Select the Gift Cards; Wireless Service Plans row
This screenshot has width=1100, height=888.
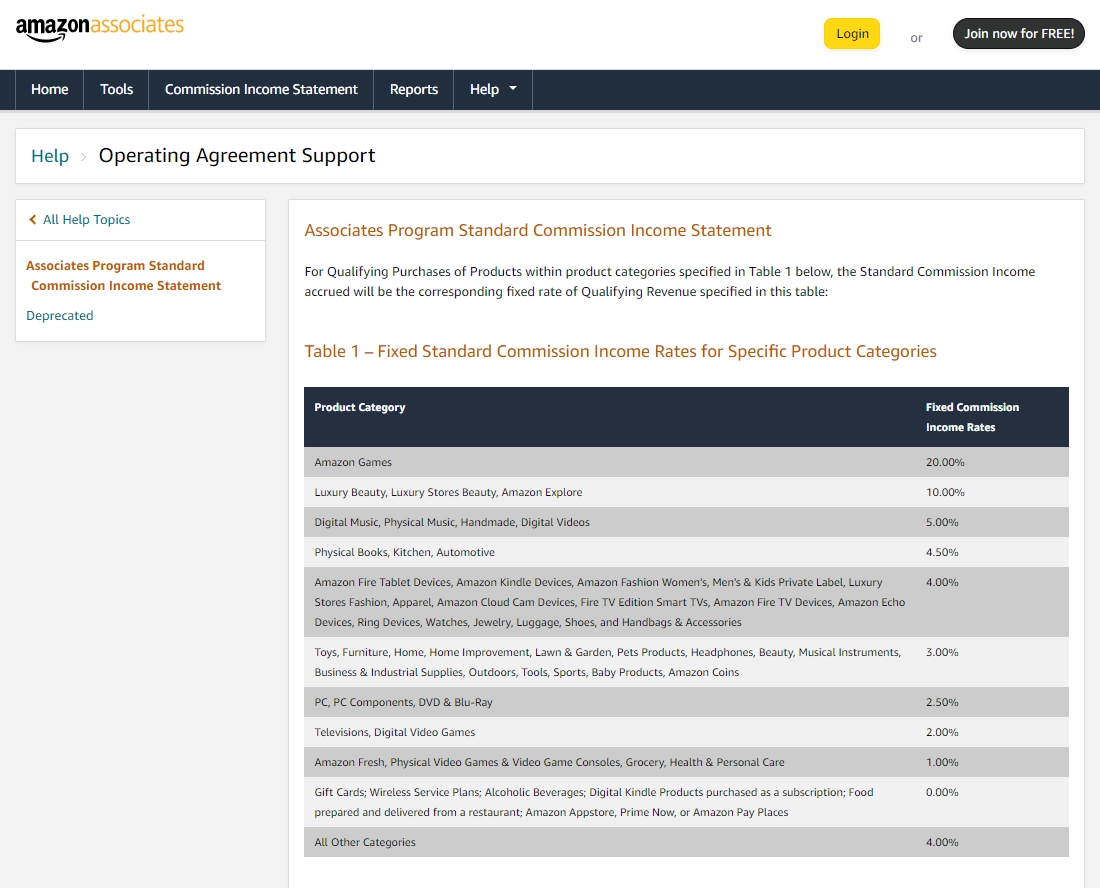[x=686, y=802]
